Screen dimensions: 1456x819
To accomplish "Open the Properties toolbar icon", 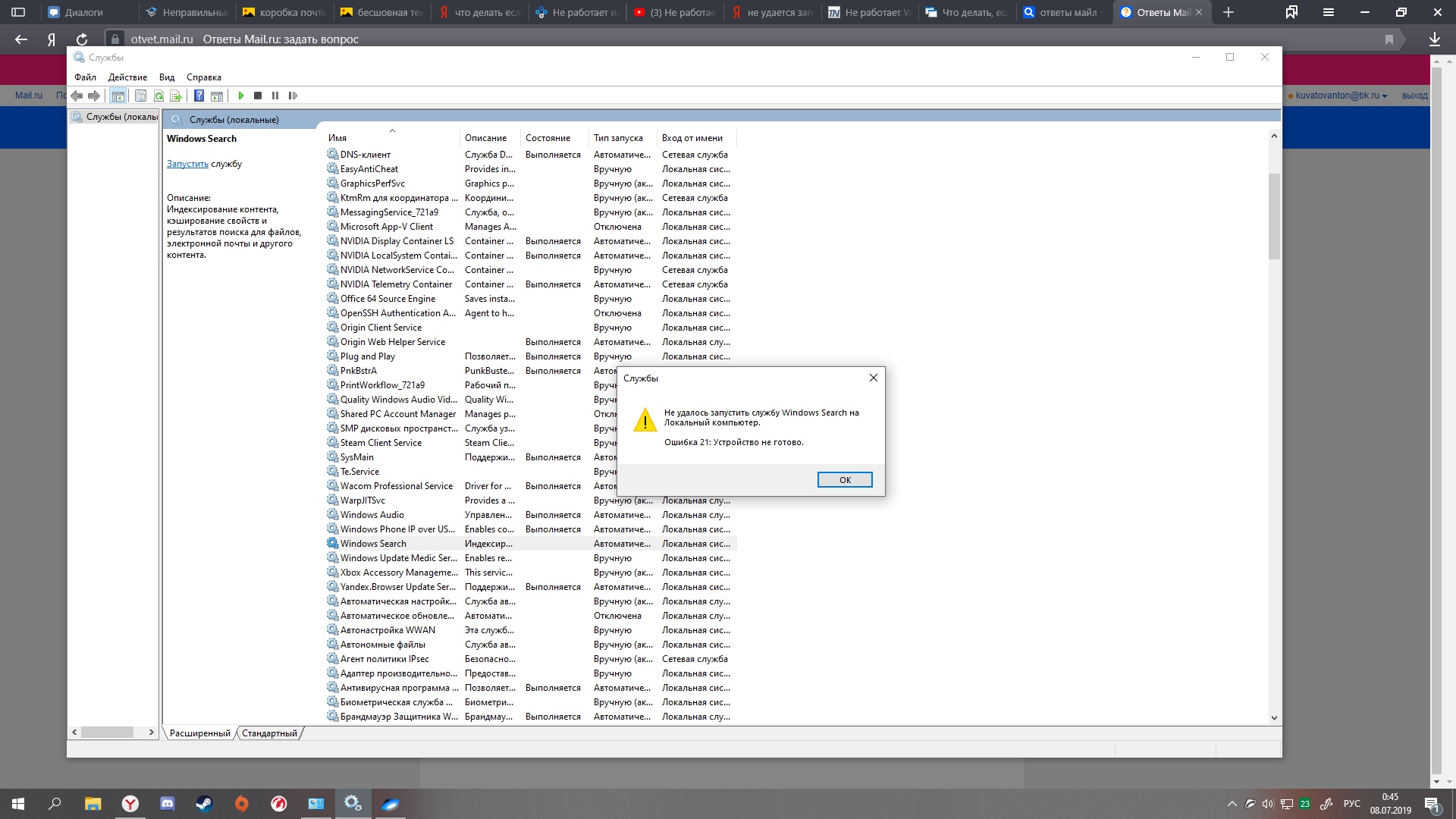I will 140,96.
